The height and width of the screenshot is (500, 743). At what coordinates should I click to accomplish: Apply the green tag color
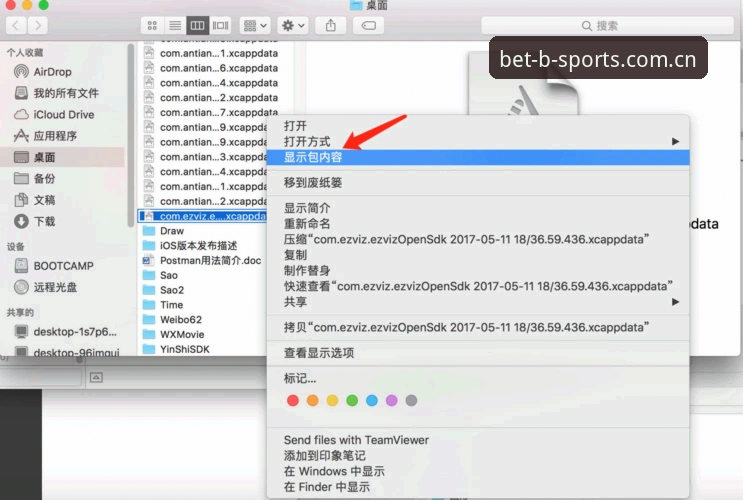tap(352, 401)
